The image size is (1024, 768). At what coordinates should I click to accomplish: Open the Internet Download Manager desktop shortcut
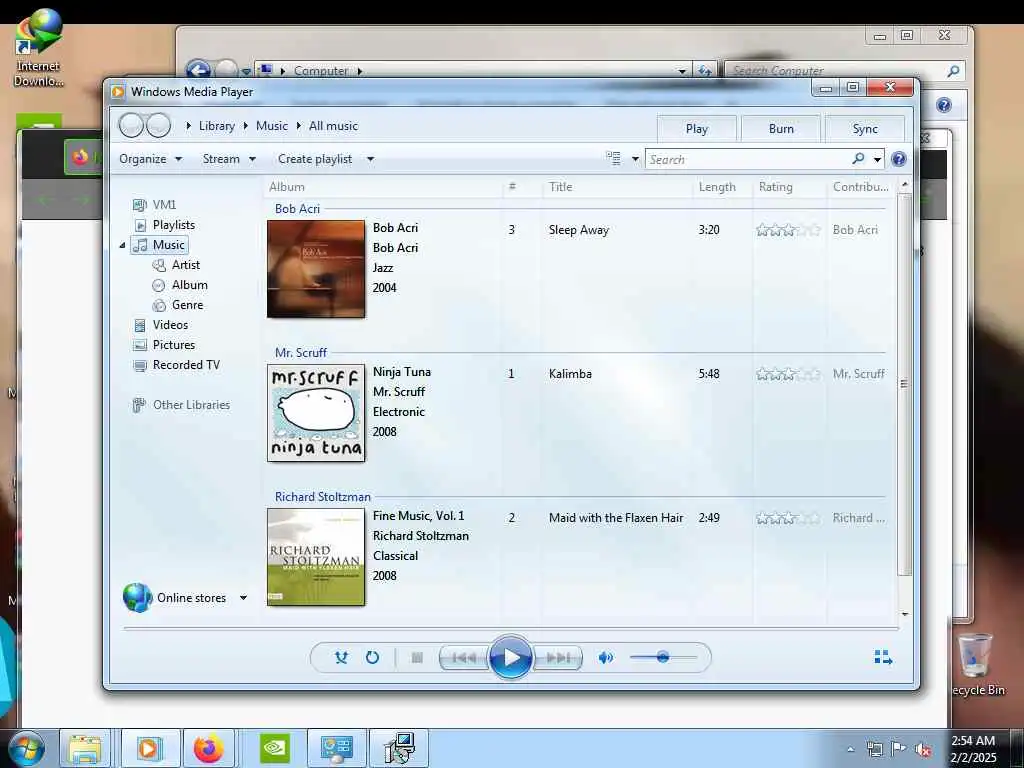click(x=39, y=47)
